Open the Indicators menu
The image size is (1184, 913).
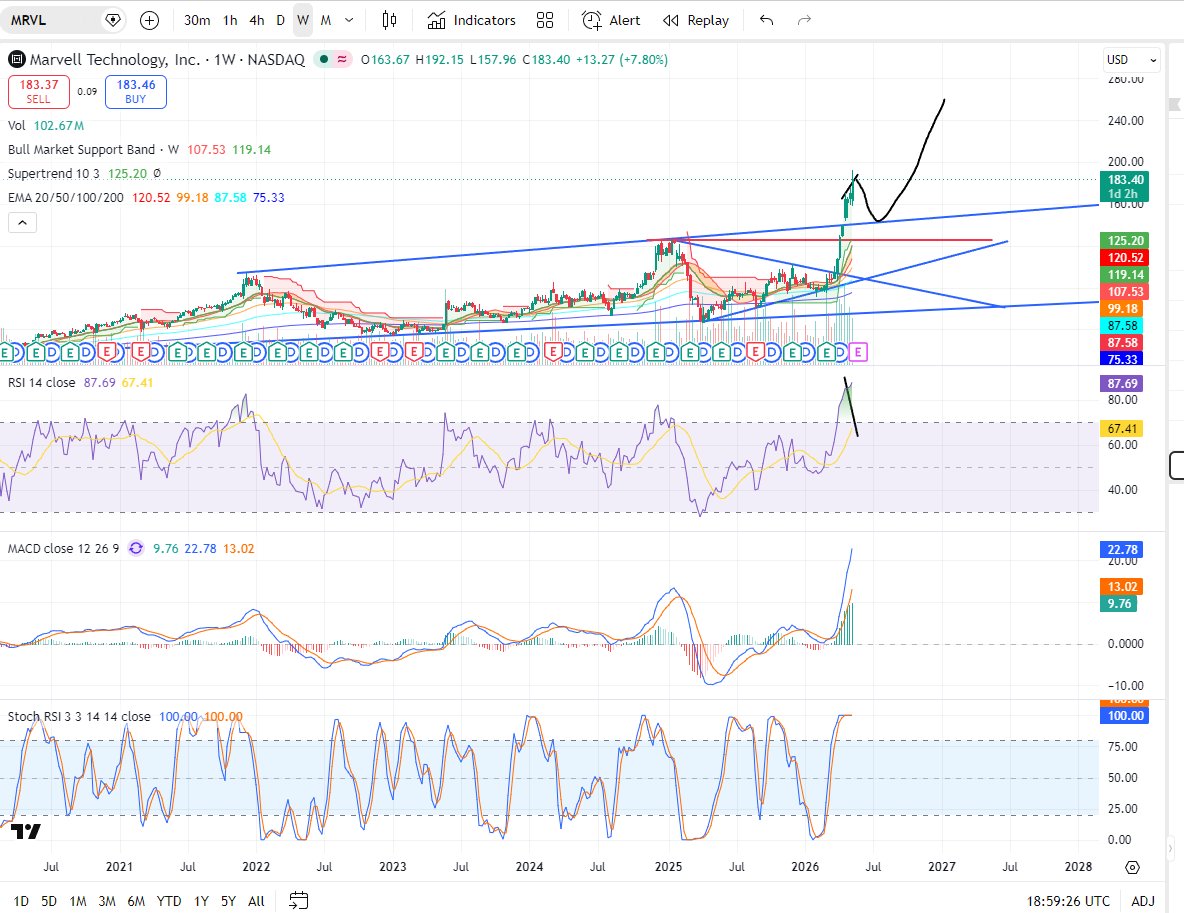point(471,20)
